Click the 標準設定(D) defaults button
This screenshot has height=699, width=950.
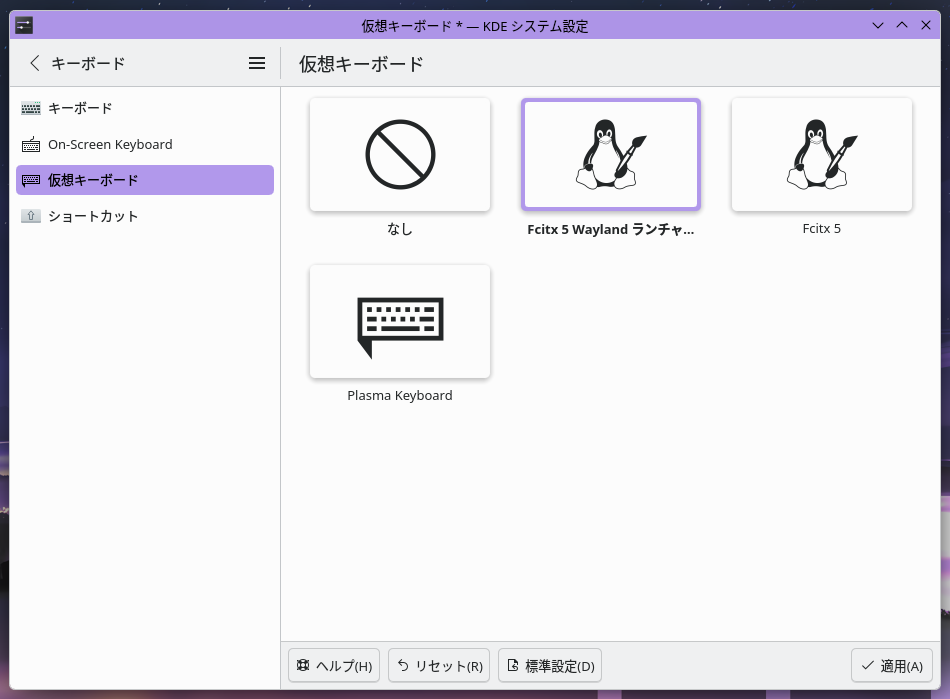pyautogui.click(x=550, y=666)
